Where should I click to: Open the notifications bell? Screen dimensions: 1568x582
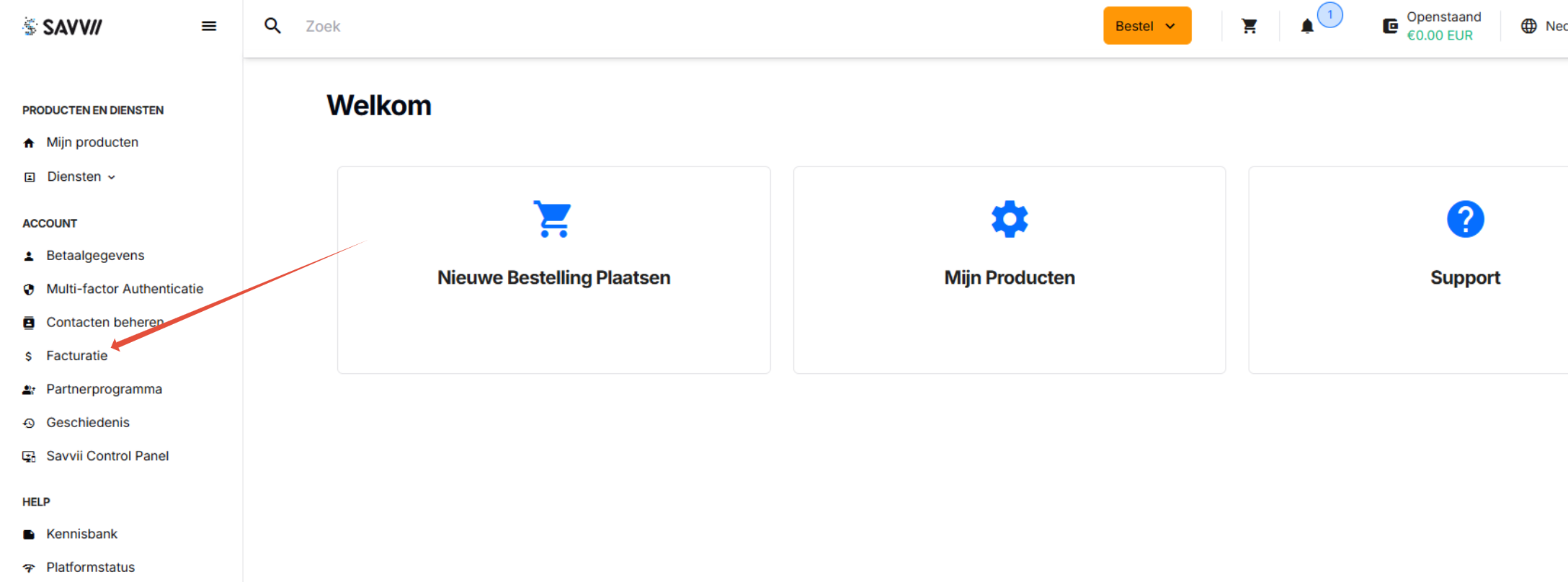(1307, 27)
